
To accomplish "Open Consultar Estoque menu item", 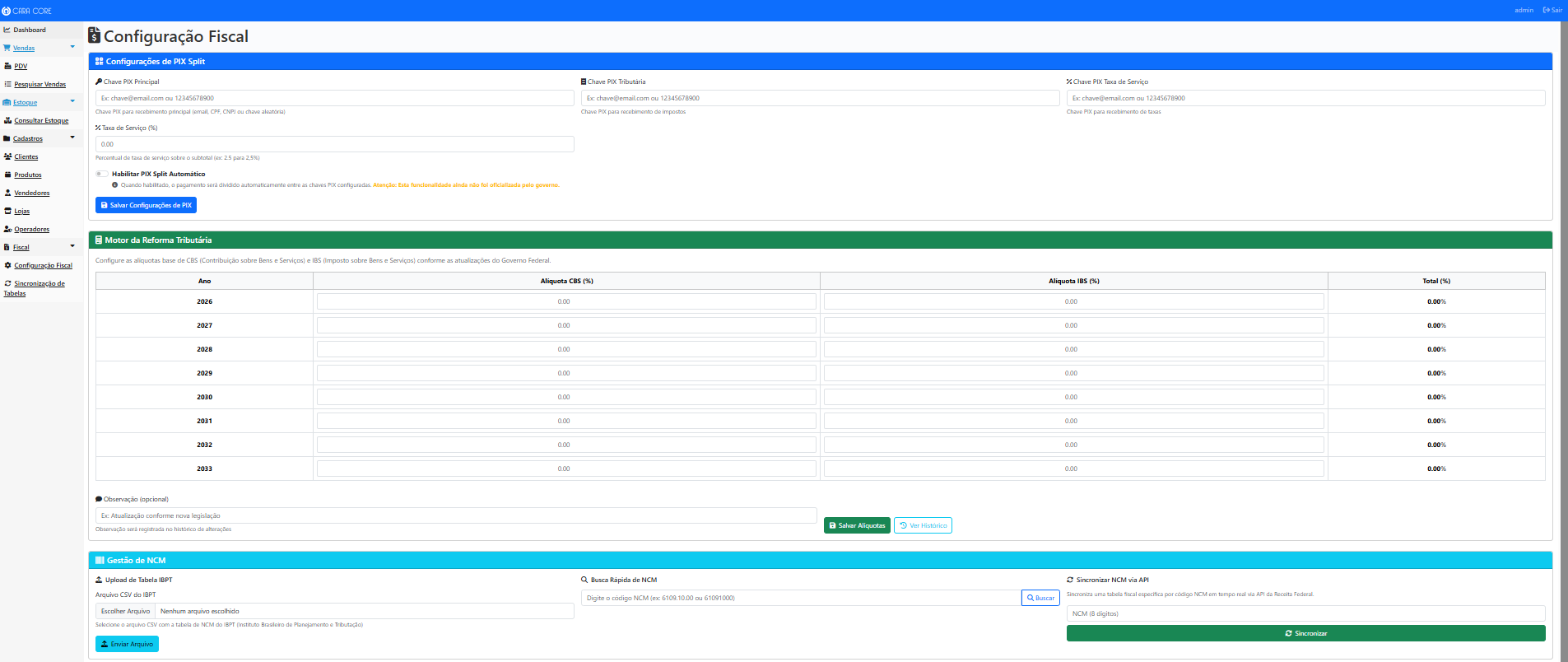I will tap(41, 120).
